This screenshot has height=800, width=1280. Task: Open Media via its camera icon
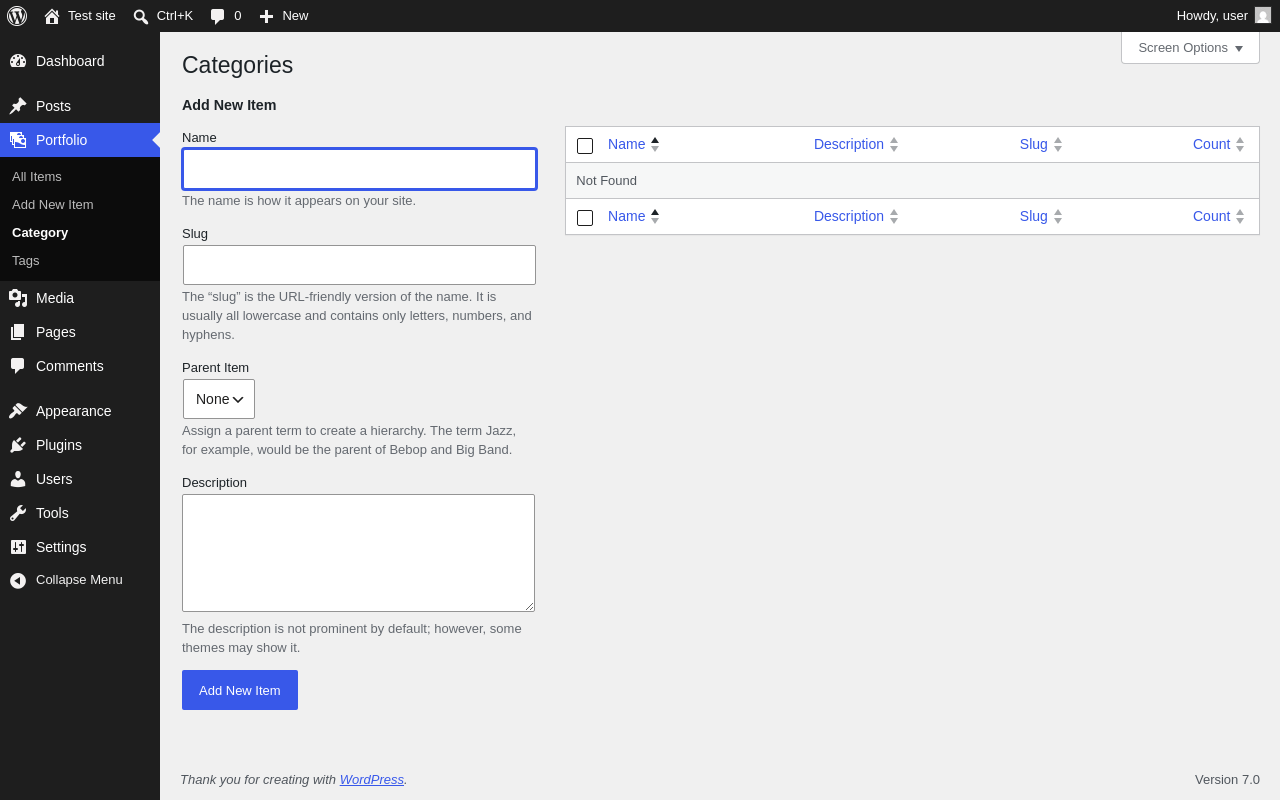pyautogui.click(x=18, y=298)
